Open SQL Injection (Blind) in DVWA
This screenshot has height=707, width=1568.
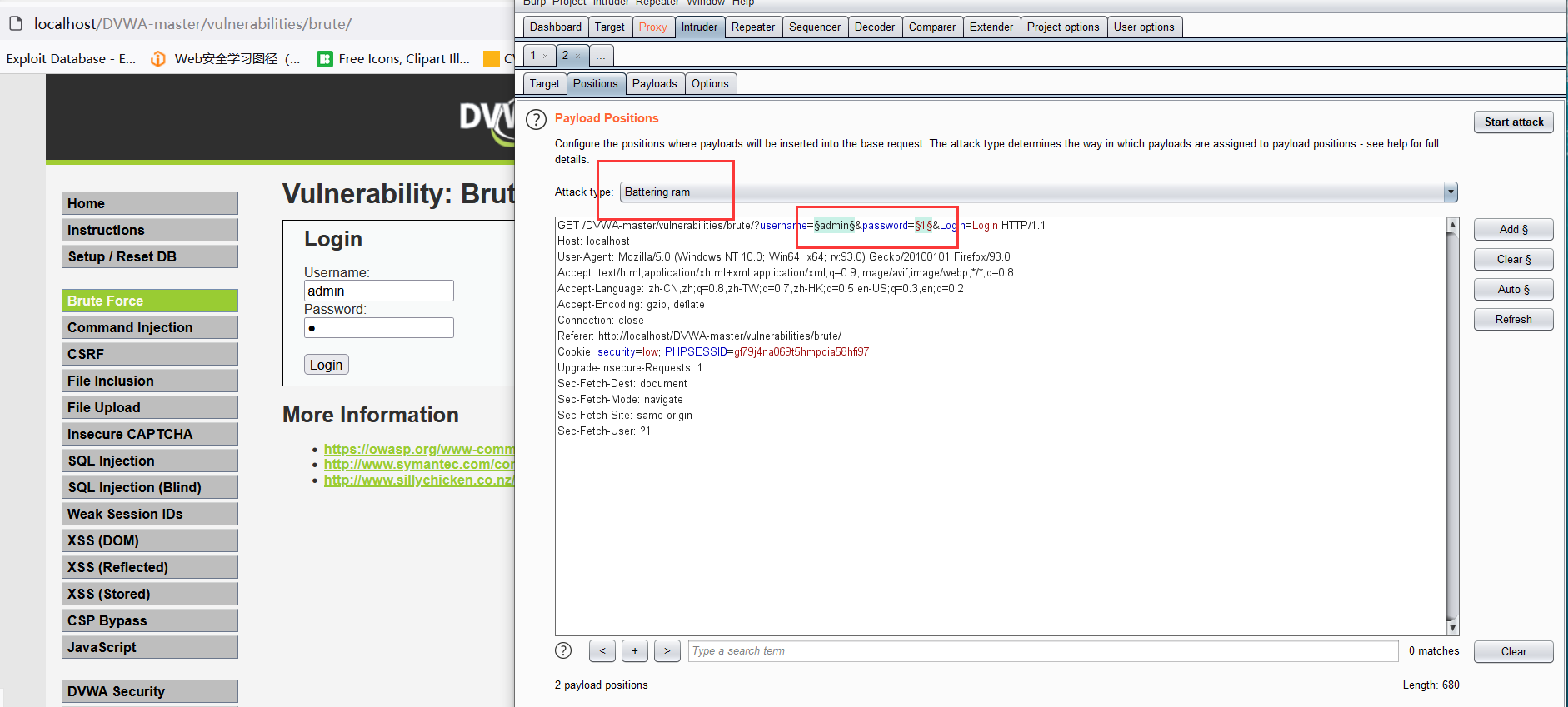click(x=150, y=487)
